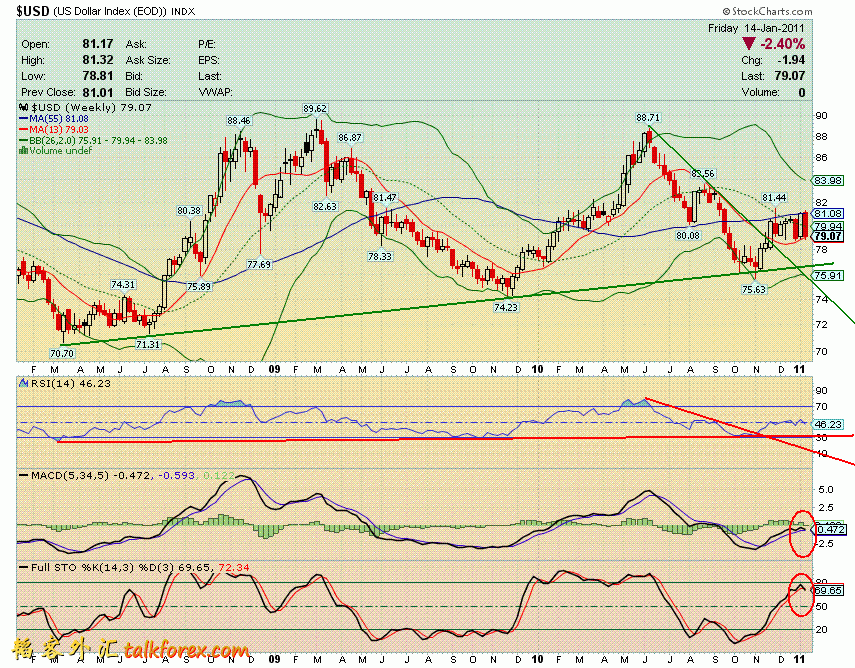Click the 77.69 low price label

coord(259,264)
